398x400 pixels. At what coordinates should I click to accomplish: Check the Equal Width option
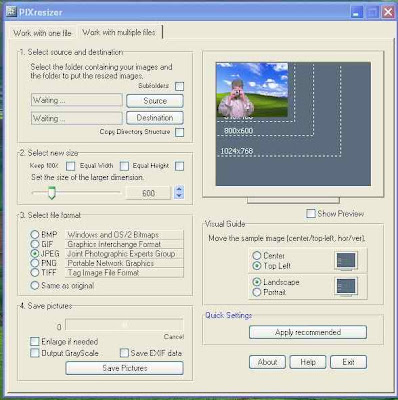point(124,166)
